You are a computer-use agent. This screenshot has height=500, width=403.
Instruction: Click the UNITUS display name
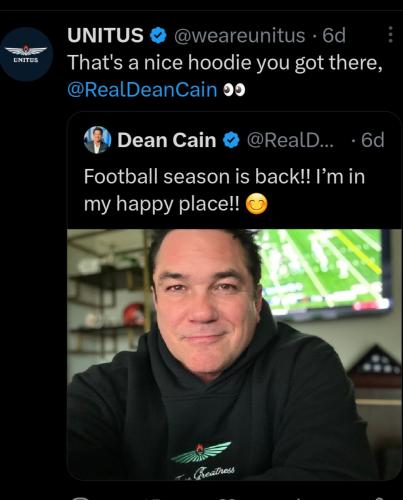[105, 35]
